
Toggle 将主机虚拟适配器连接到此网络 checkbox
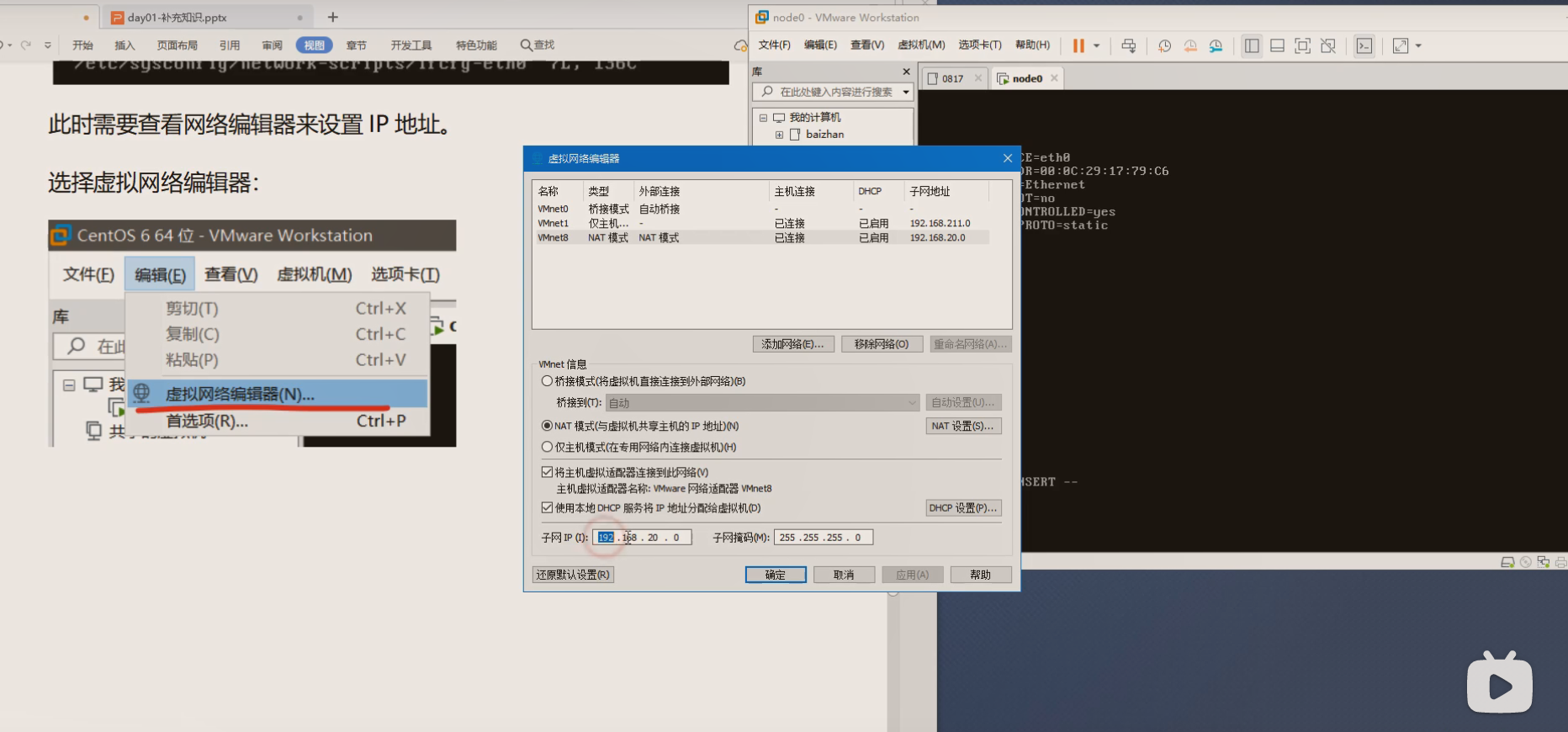[x=547, y=472]
